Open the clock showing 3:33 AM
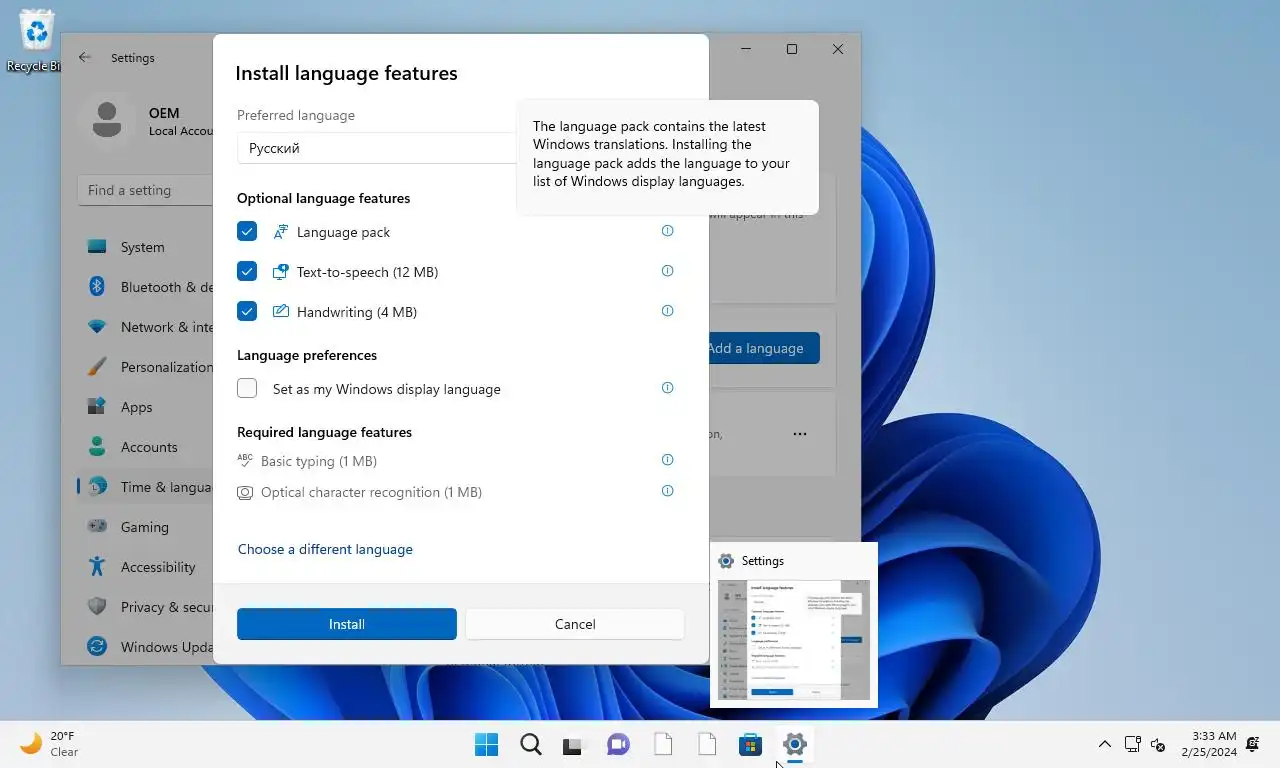The width and height of the screenshot is (1280, 768). (1209, 744)
